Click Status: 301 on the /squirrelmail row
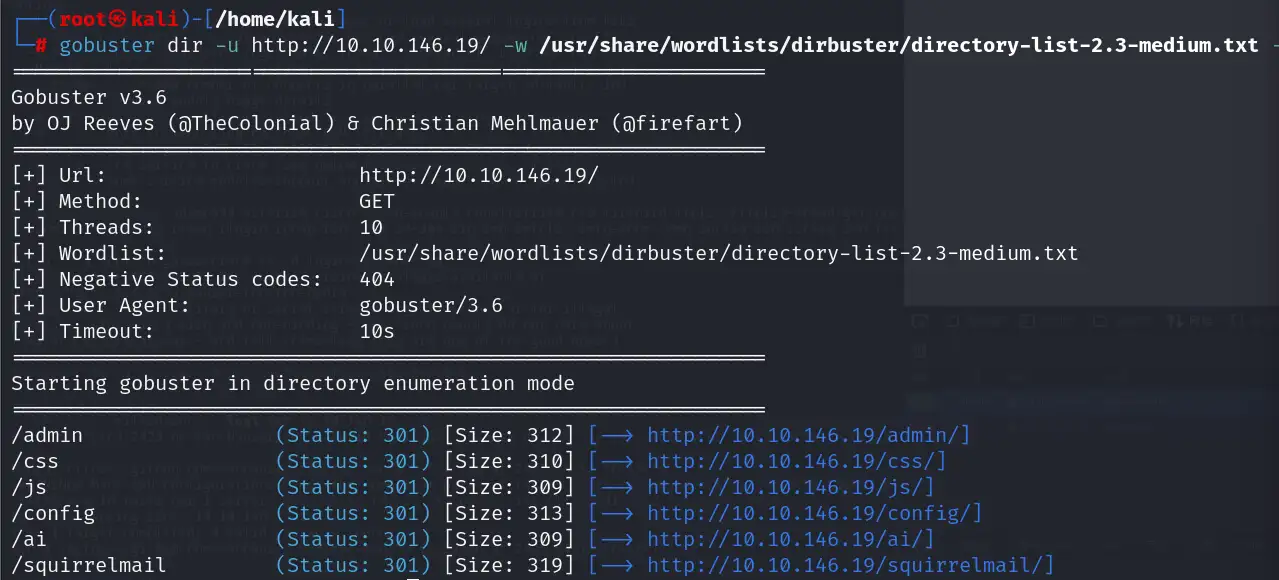Image resolution: width=1279 pixels, height=580 pixels. click(x=353, y=565)
